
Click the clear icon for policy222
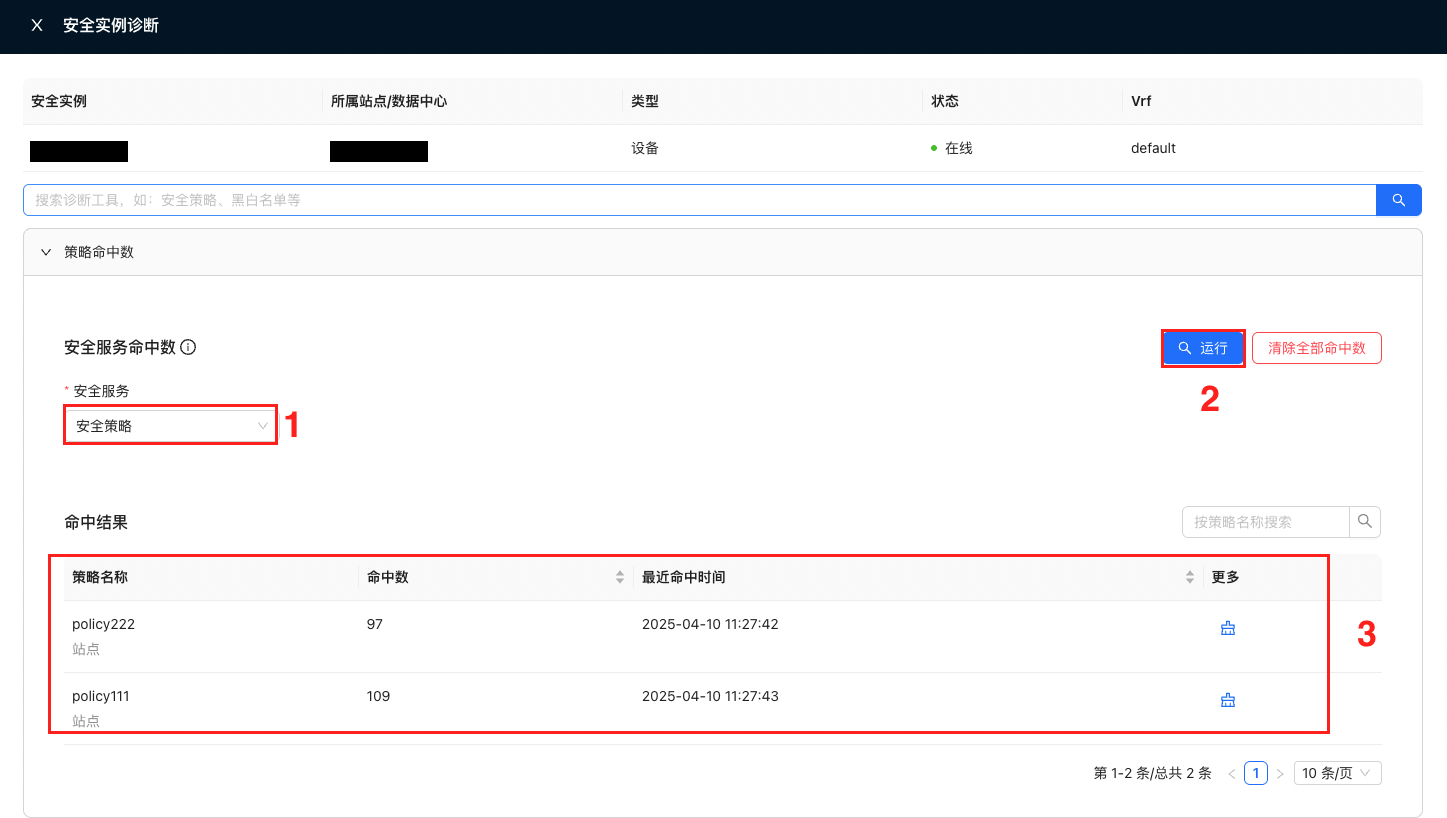click(1228, 628)
